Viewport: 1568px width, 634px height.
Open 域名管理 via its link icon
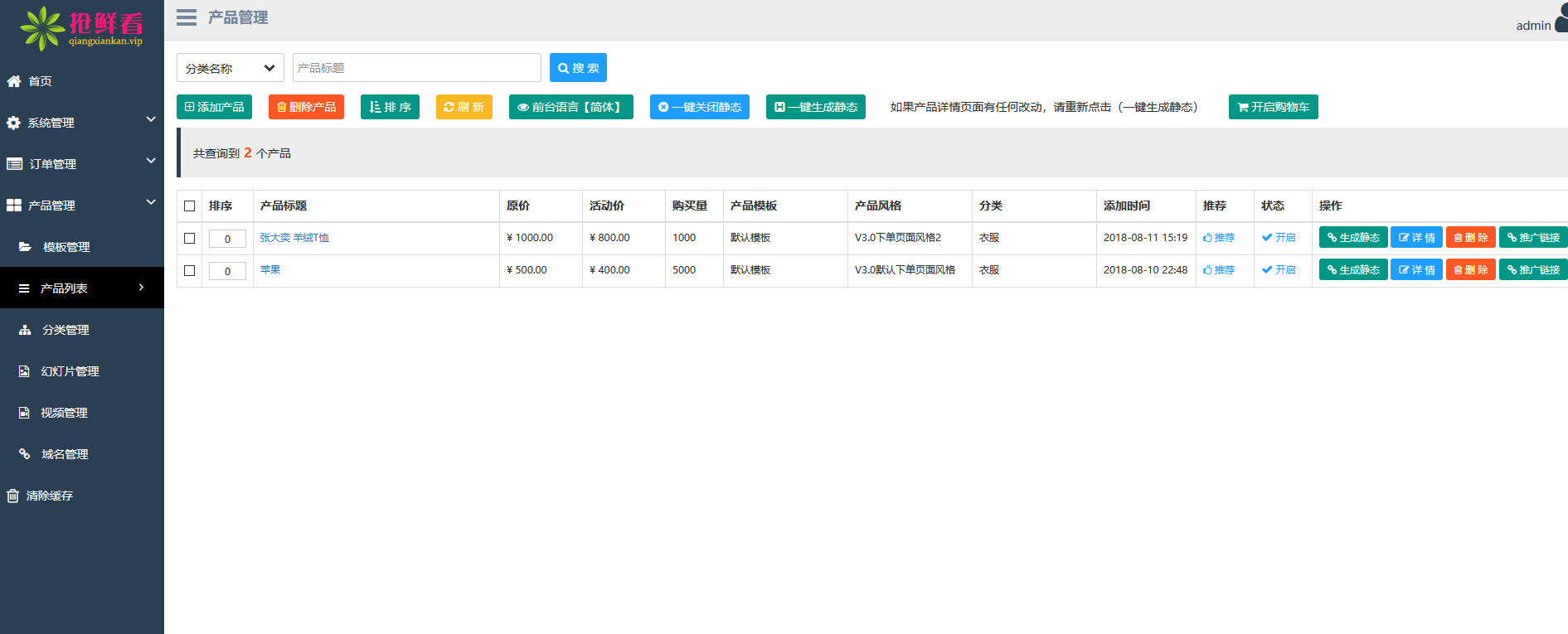pos(25,454)
